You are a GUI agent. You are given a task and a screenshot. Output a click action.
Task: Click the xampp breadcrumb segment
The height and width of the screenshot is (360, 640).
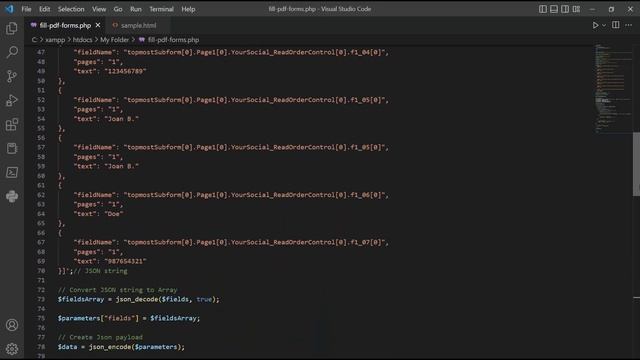(55, 40)
